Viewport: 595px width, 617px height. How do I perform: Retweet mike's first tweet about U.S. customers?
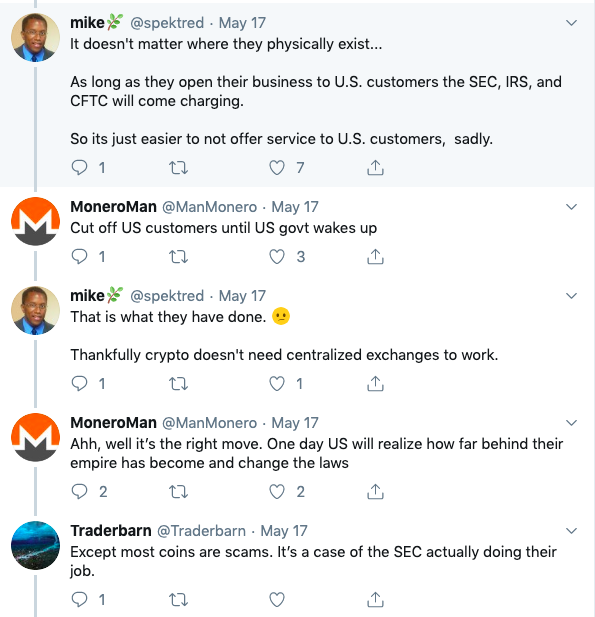pos(178,168)
